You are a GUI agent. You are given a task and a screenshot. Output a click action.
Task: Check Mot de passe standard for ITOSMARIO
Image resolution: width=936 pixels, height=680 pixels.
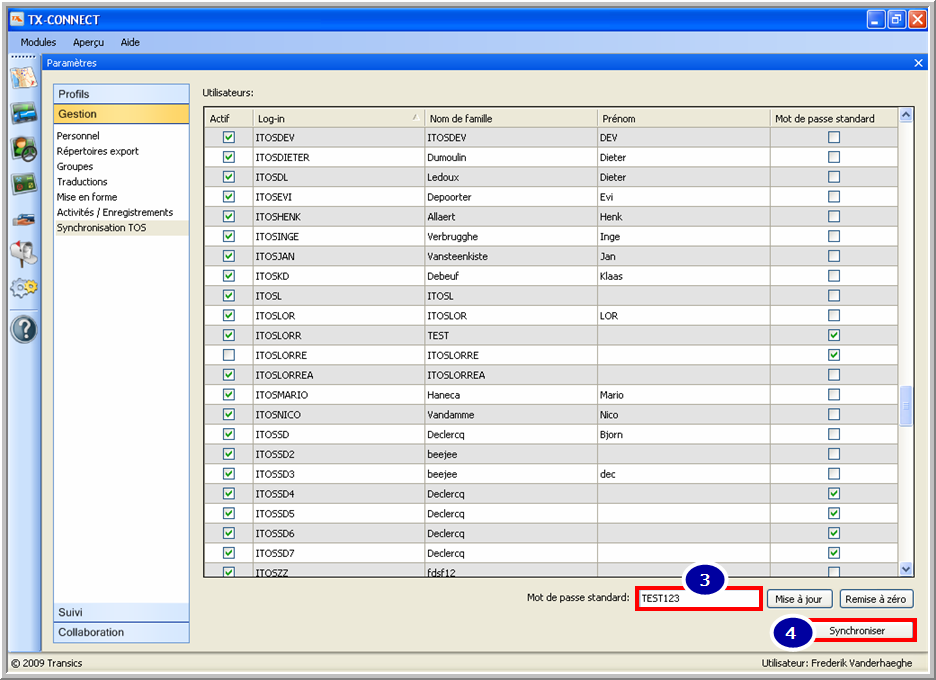(x=834, y=395)
